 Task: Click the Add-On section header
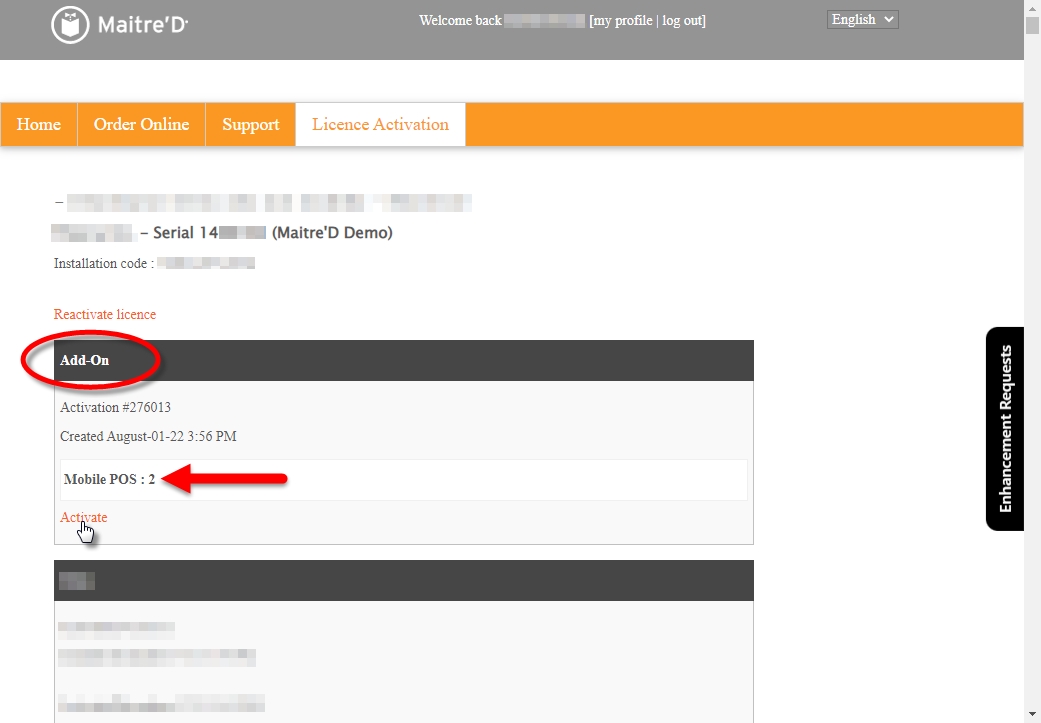pos(85,360)
